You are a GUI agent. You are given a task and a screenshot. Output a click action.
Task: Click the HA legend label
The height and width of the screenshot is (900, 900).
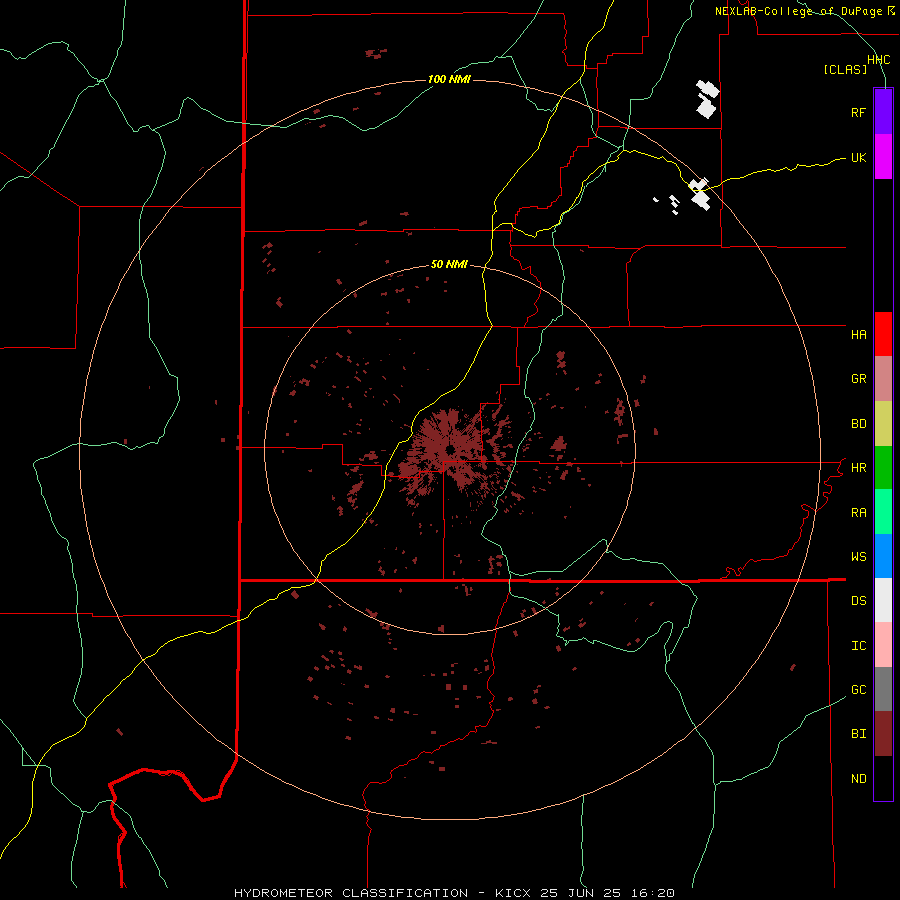click(858, 335)
